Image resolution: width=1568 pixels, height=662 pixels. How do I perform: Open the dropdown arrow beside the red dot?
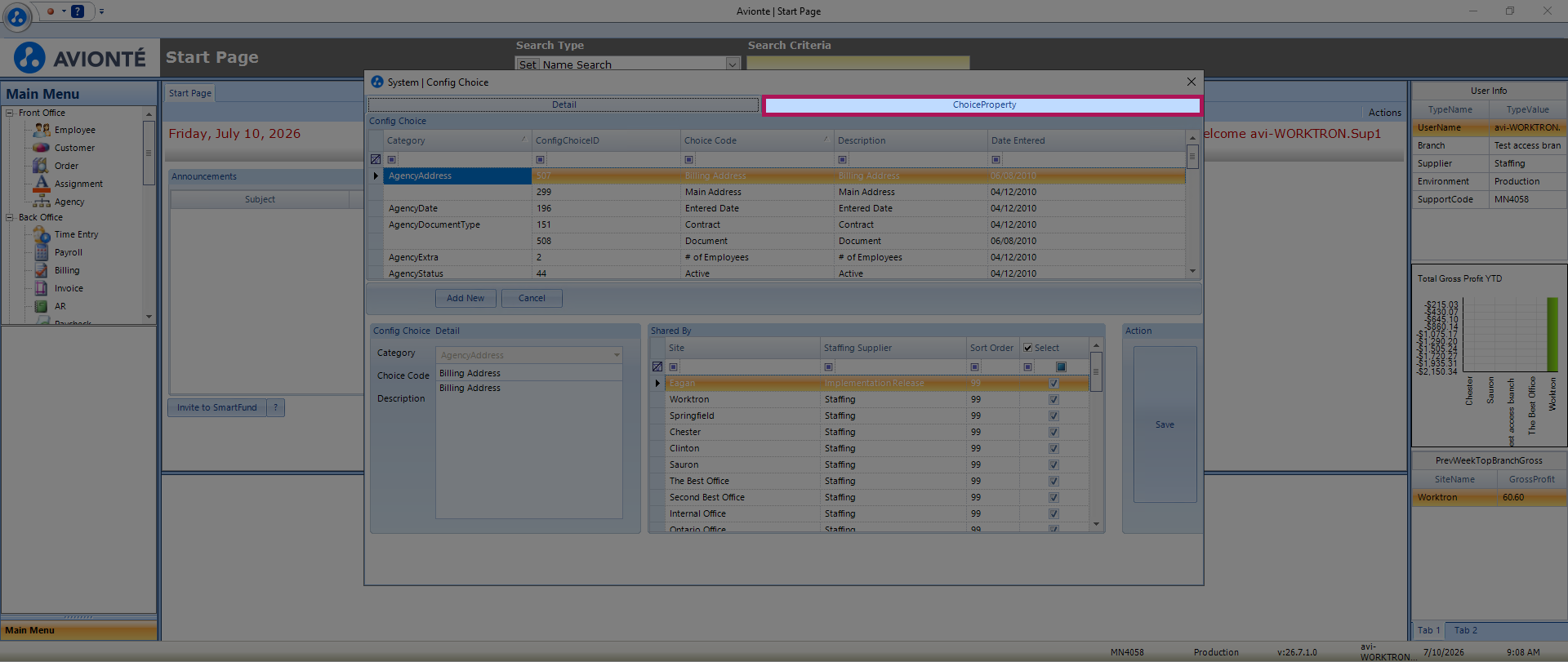coord(64,11)
